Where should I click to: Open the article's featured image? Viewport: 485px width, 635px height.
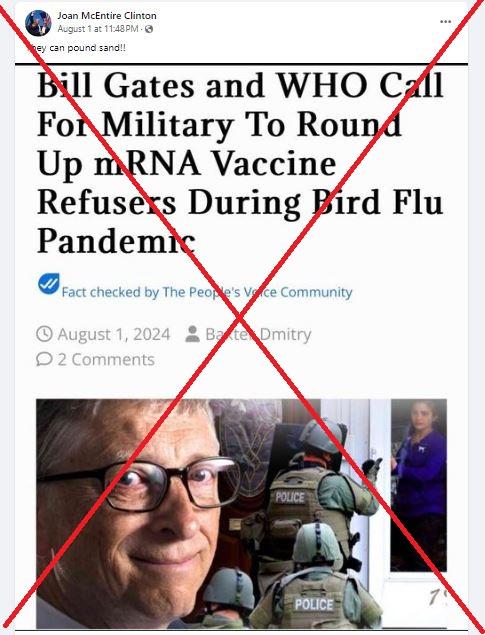coord(241,514)
